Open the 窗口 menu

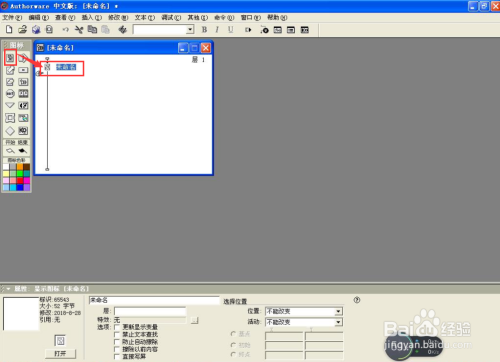(251, 17)
